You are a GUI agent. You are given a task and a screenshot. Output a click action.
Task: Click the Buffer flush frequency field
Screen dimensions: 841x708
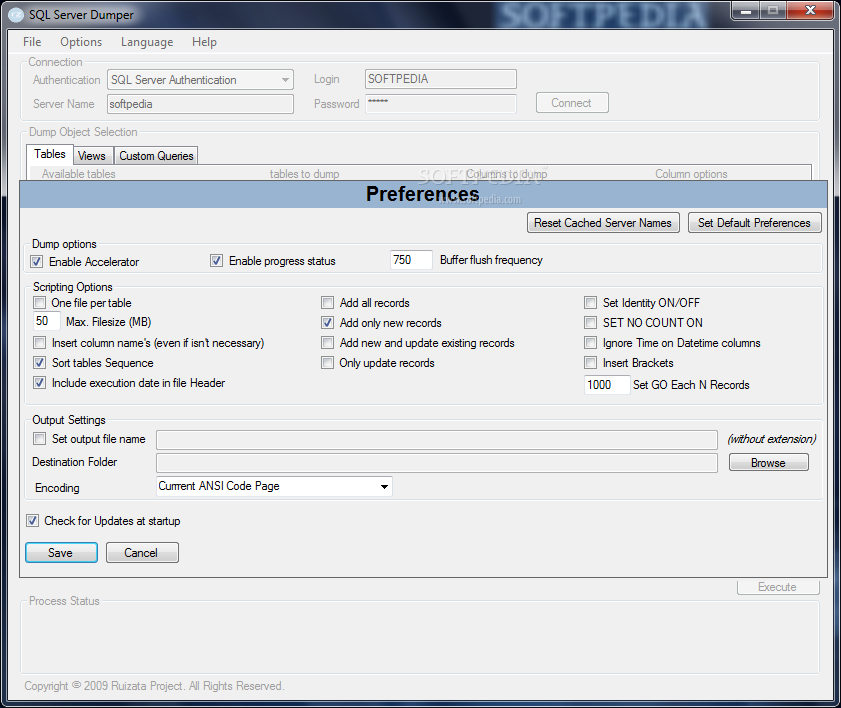[411, 260]
